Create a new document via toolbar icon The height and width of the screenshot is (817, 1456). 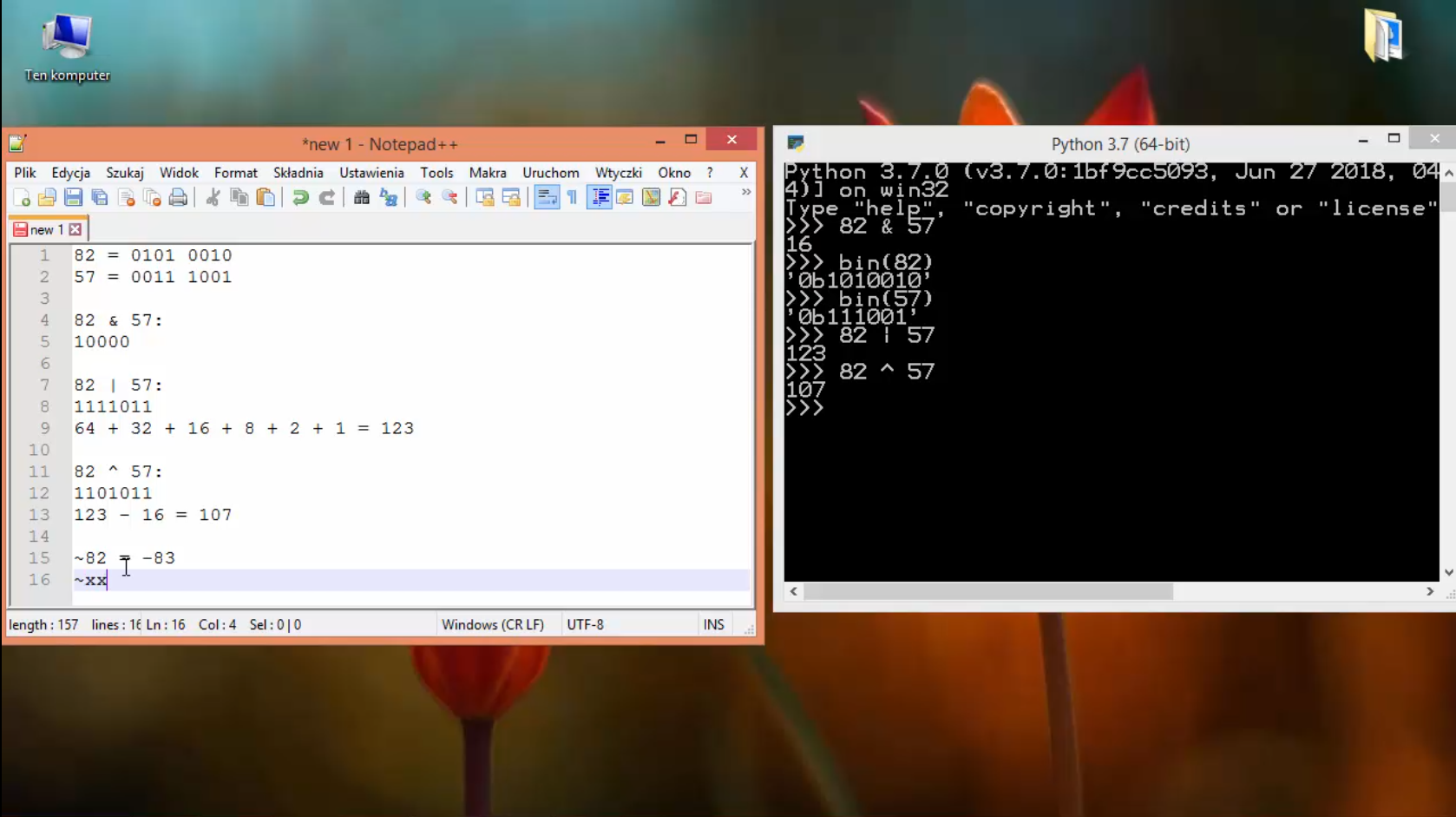[x=22, y=198]
